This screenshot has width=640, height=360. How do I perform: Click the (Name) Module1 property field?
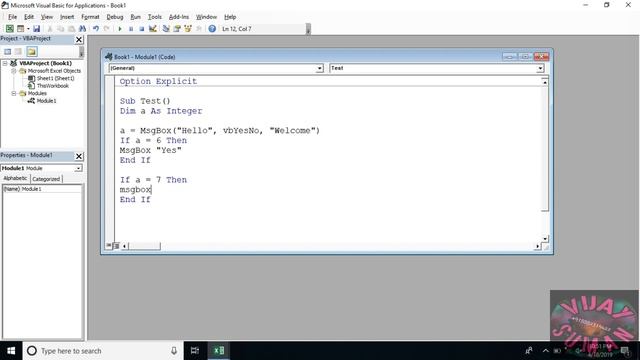(x=42, y=189)
